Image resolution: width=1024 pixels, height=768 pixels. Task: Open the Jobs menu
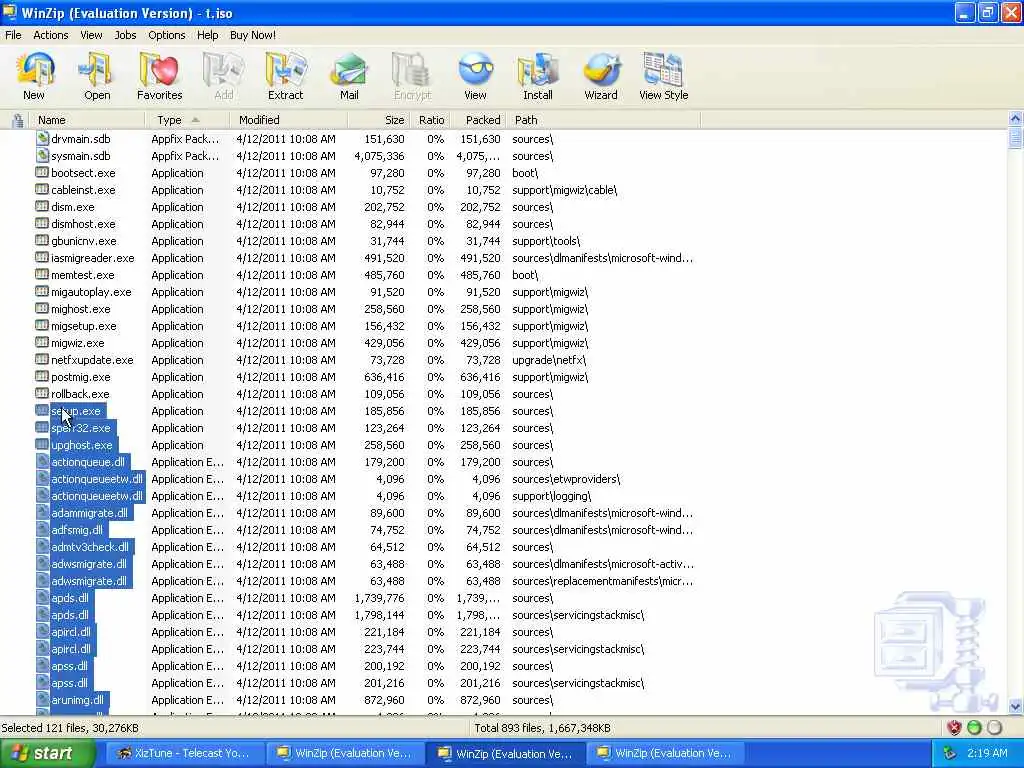125,35
